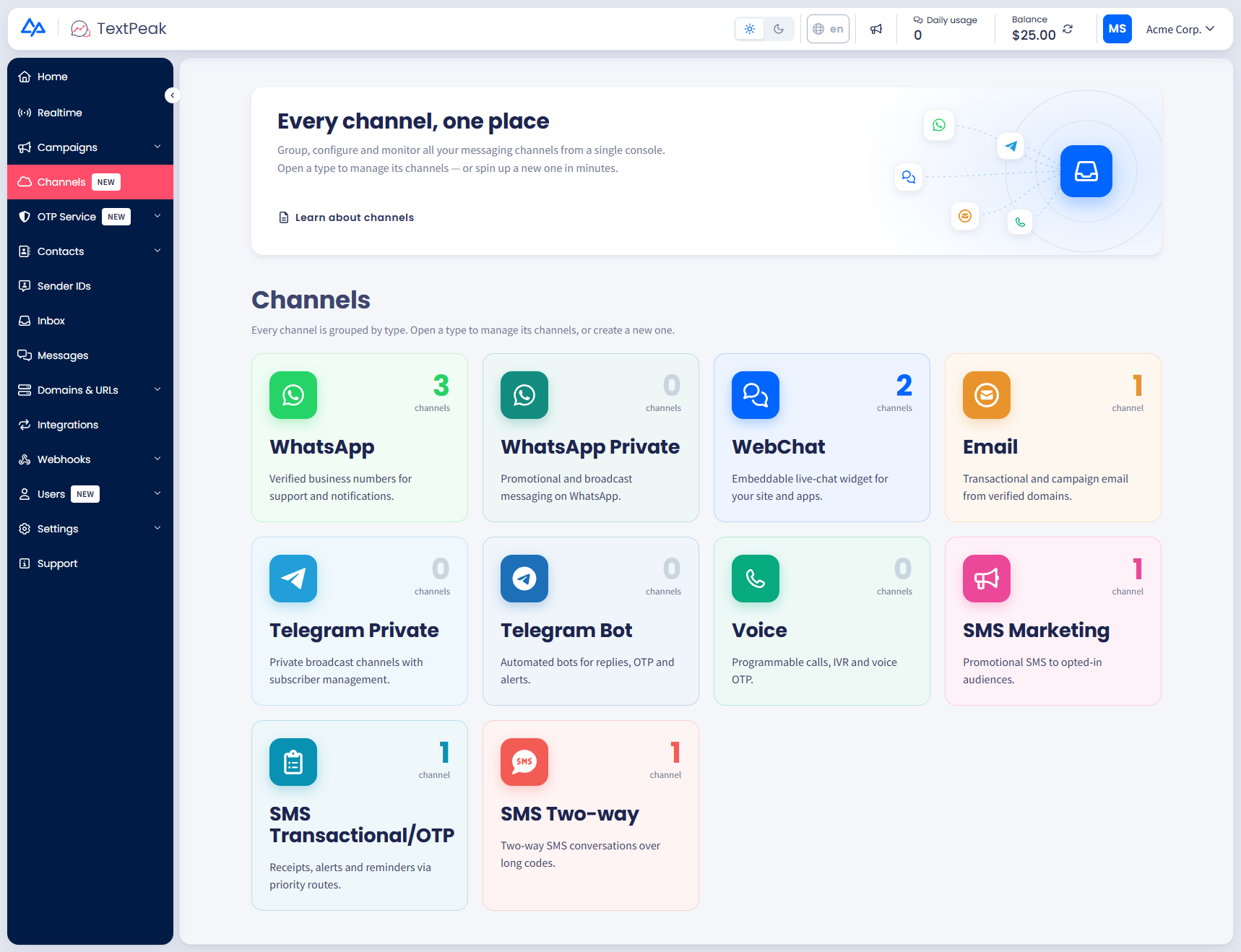Open the Learn about channels link
The height and width of the screenshot is (952, 1241).
point(346,217)
